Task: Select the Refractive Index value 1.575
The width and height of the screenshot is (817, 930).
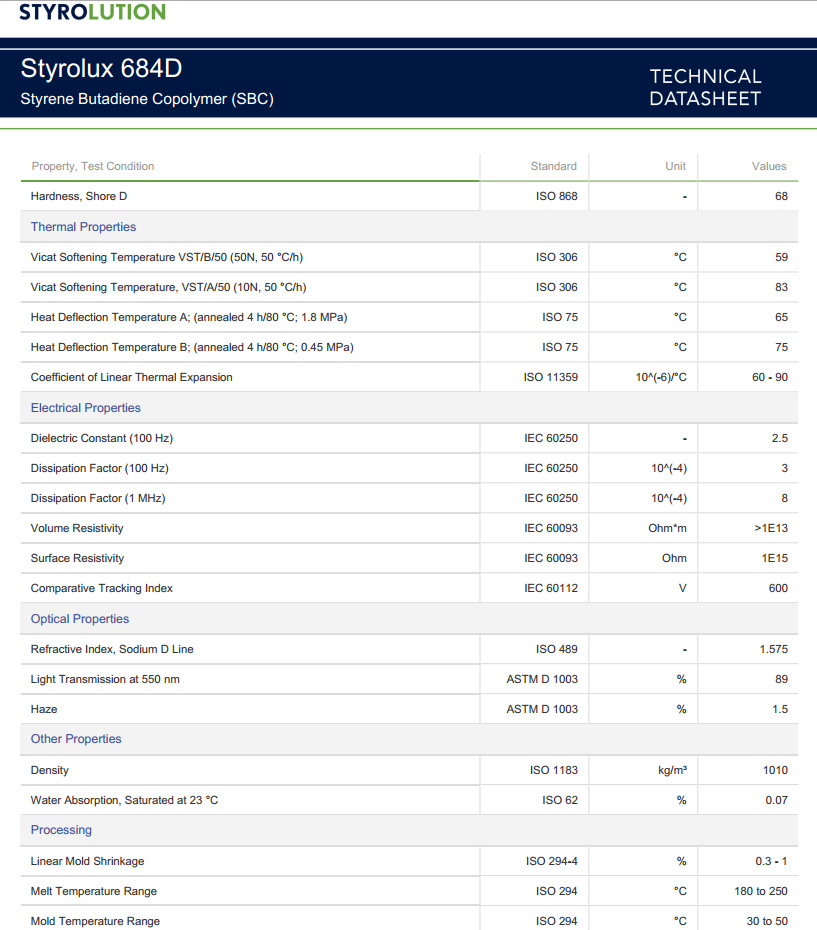Action: [x=773, y=649]
